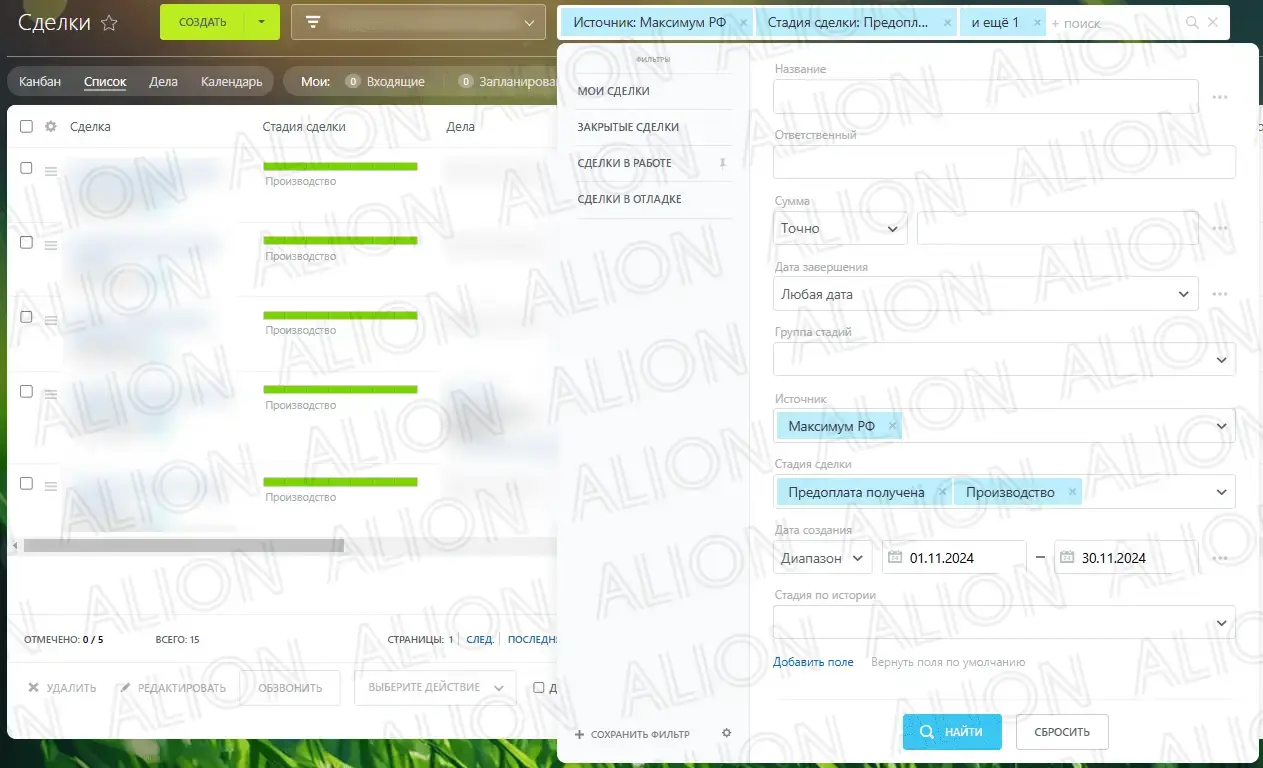Image resolution: width=1263 pixels, height=768 pixels.
Task: Open filter presets settings gear
Action: click(x=727, y=733)
